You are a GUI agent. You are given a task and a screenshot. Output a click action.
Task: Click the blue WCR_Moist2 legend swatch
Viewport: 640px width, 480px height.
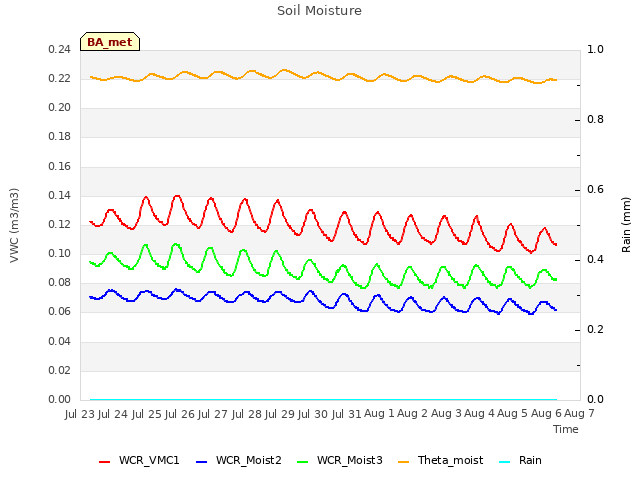[202, 462]
